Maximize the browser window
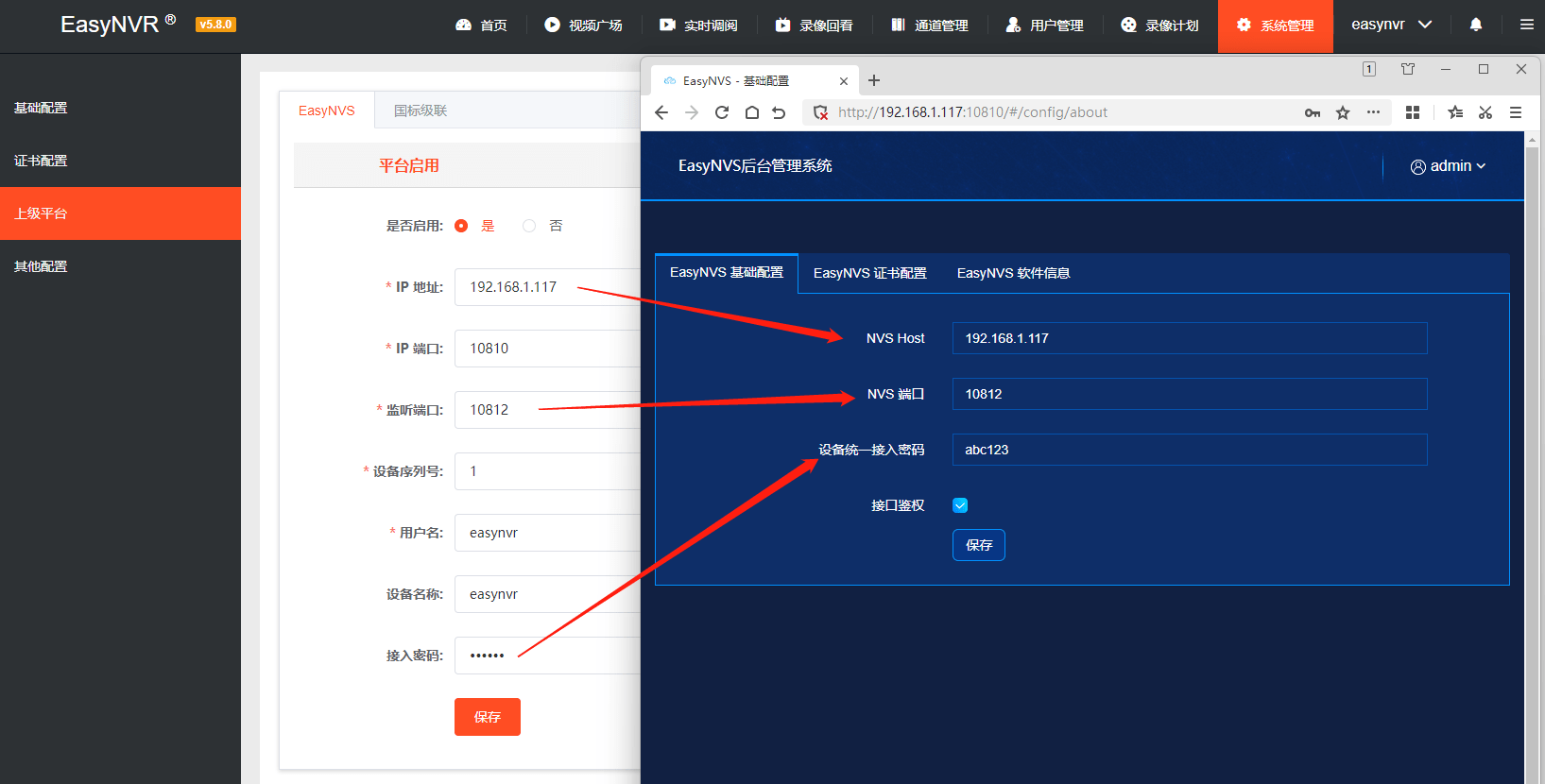The width and height of the screenshot is (1545, 784). click(1484, 69)
